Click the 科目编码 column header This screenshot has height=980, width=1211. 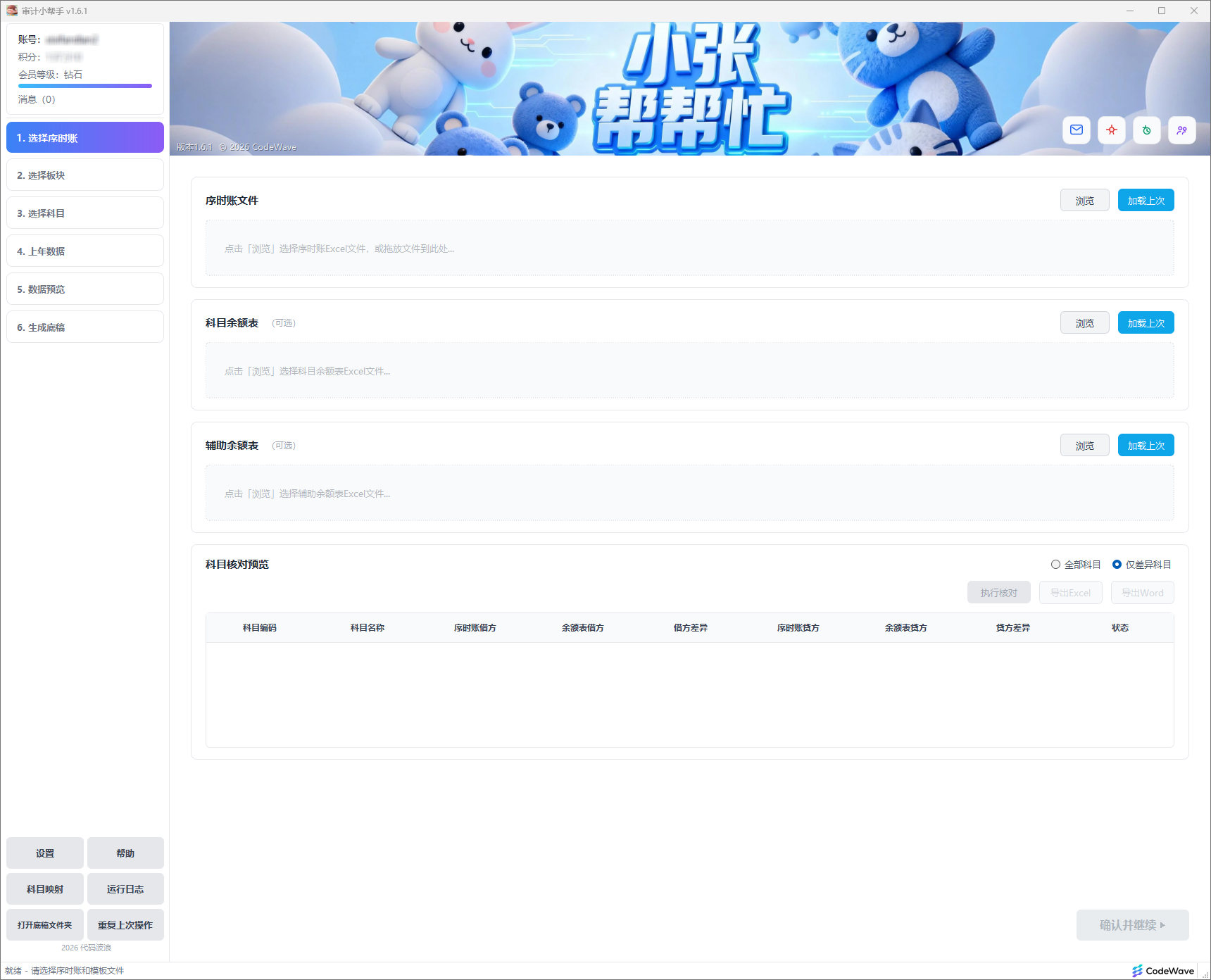(x=259, y=628)
